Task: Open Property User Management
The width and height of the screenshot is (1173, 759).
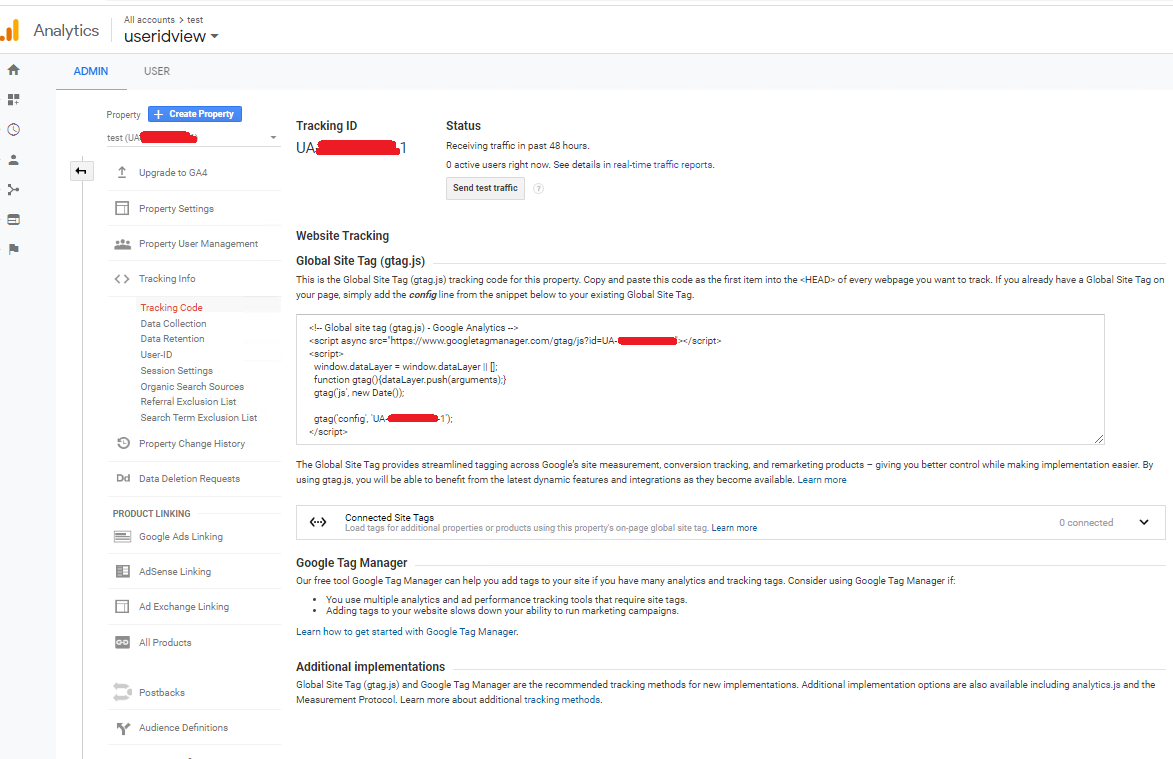Action: 198,244
